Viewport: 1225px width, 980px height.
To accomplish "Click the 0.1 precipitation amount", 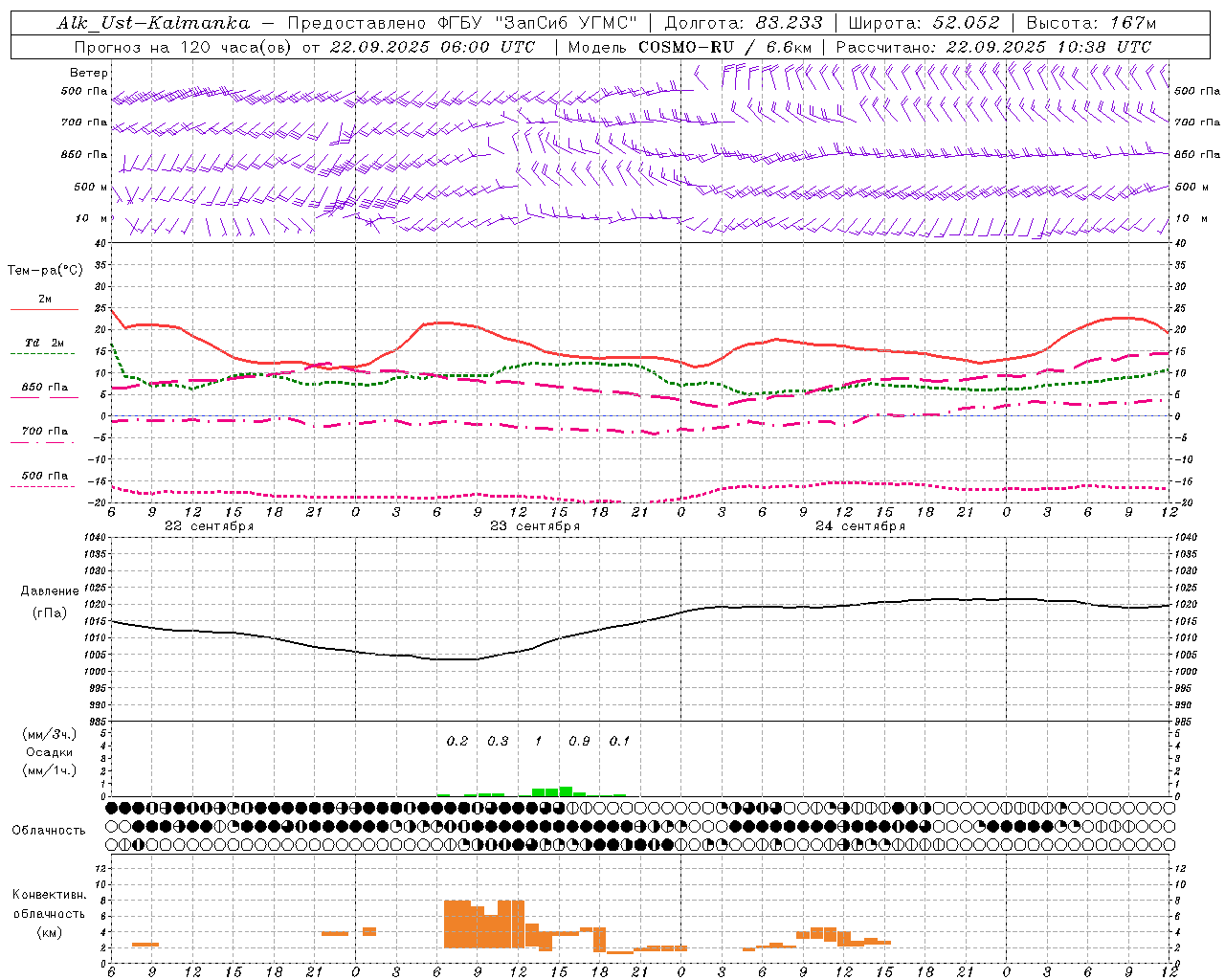I will (x=620, y=742).
